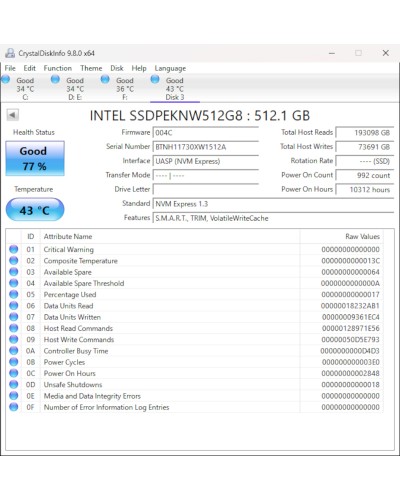400x500 pixels.
Task: Click status orb for Available Spare Threshold row
Action: pos(14,283)
